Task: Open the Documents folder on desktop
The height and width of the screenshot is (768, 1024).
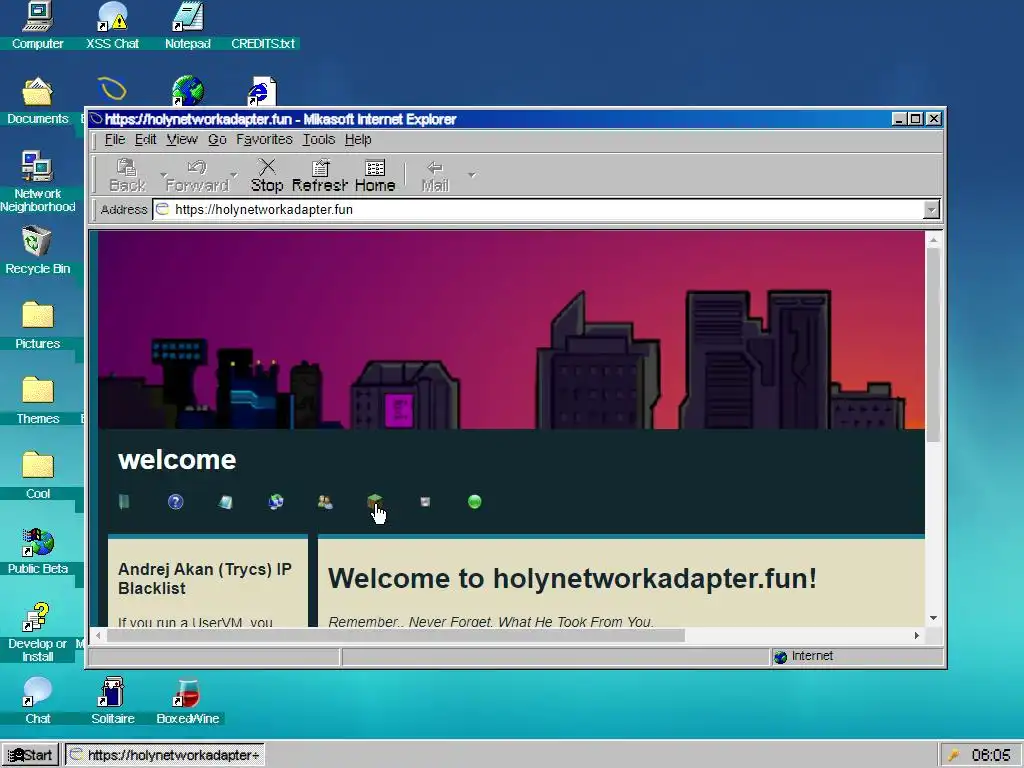Action: (x=37, y=101)
